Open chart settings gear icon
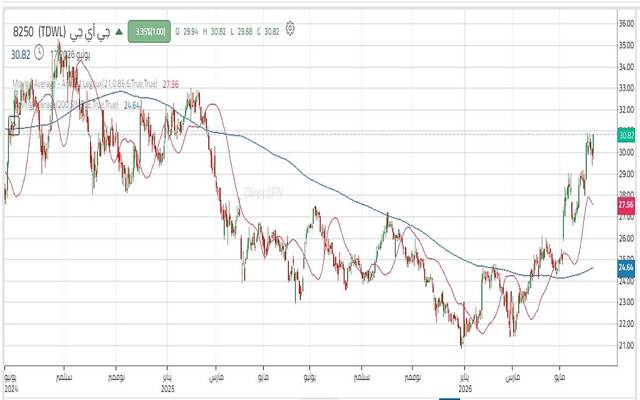Viewport: 640px width, 400px height. pos(290,29)
